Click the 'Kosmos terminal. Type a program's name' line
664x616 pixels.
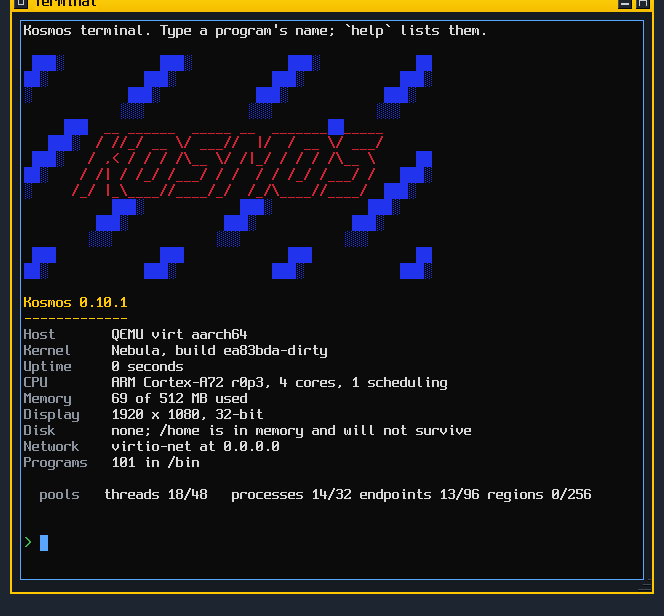(255, 31)
